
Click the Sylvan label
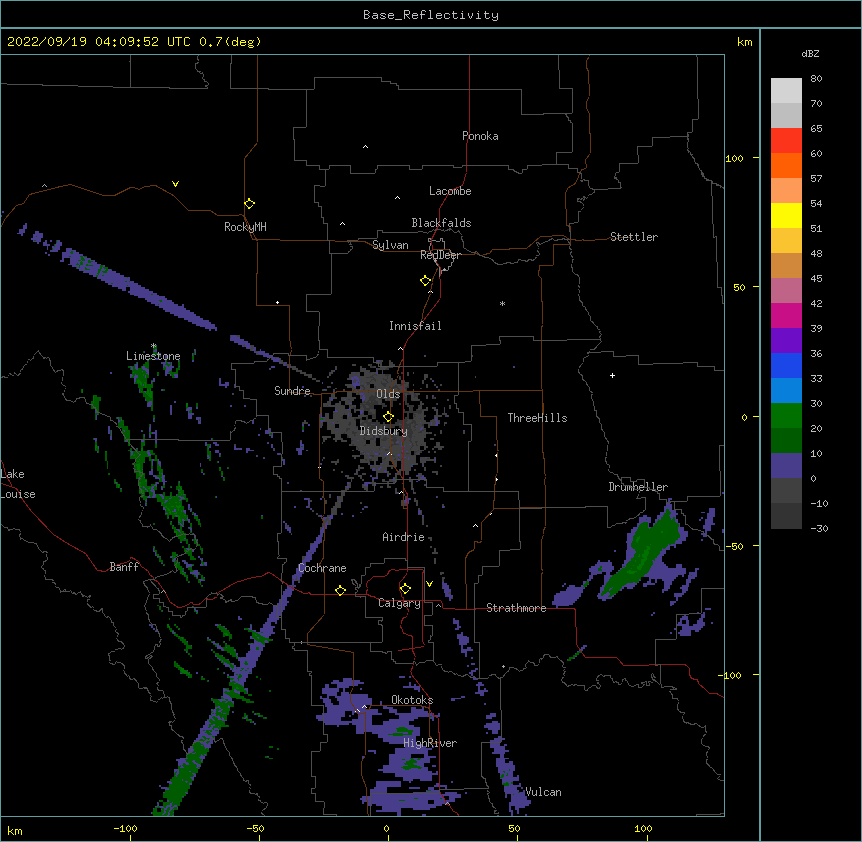pos(390,245)
